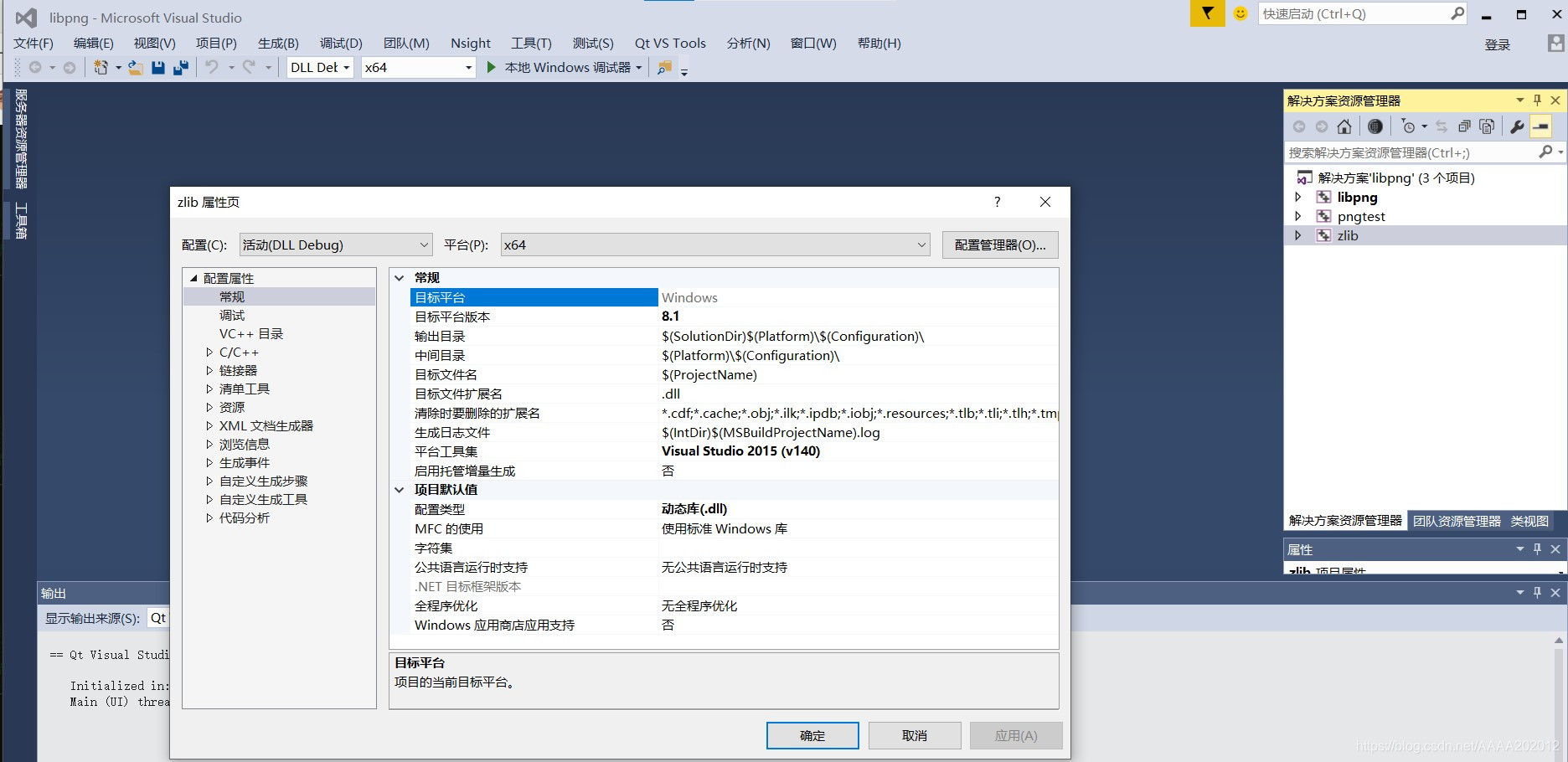Start debugging with green play arrow
The height and width of the screenshot is (762, 1568).
(x=492, y=68)
